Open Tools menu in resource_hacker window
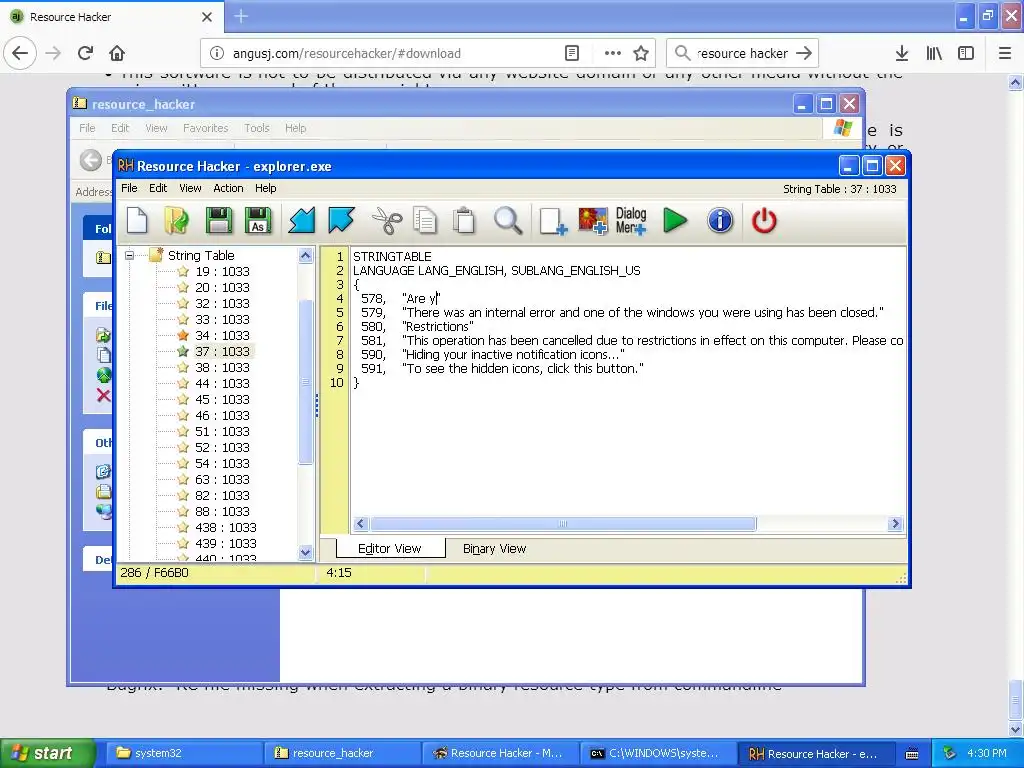 [257, 128]
